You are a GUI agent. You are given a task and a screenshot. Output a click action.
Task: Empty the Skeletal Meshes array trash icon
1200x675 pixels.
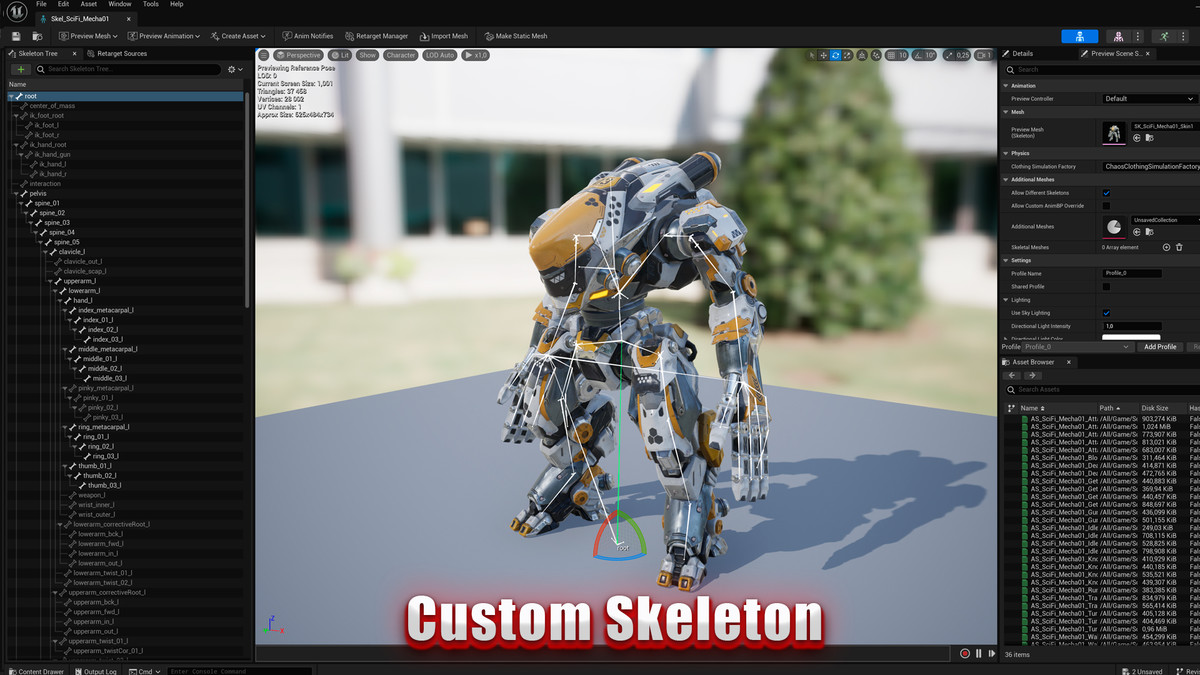tap(1179, 247)
